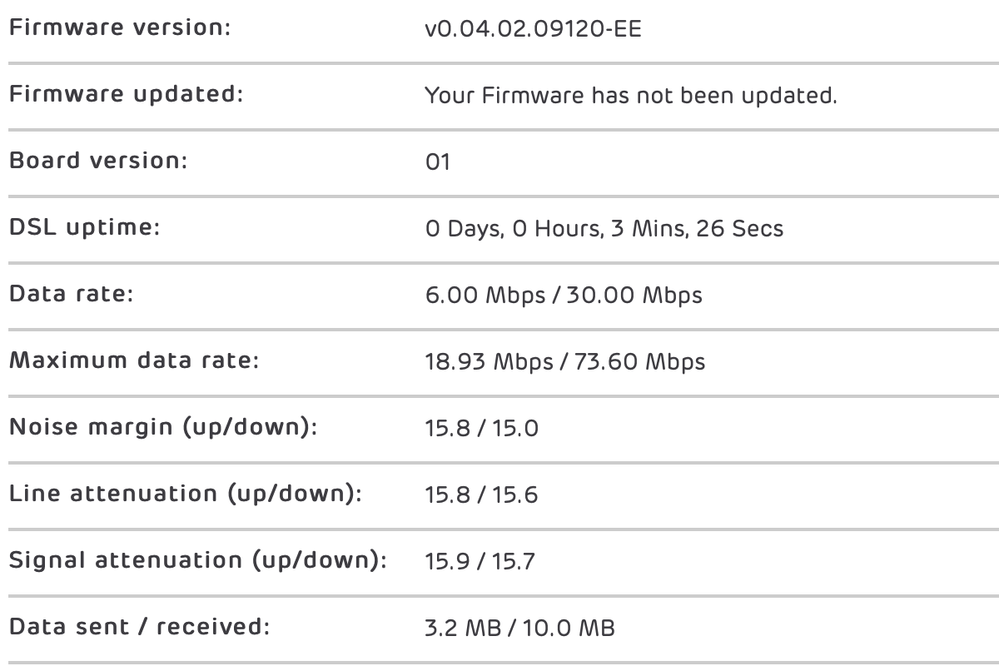Click the Firmware updated label
The width and height of the screenshot is (999, 666).
tap(126, 94)
